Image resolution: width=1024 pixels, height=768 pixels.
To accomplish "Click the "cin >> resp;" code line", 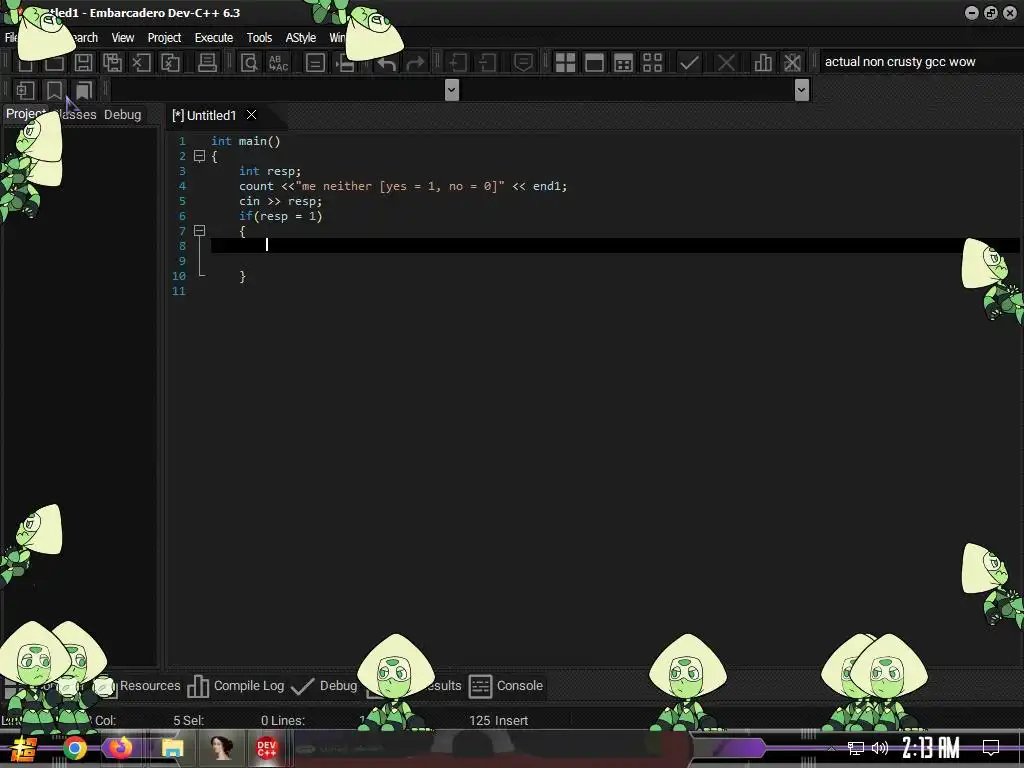I will coord(280,201).
